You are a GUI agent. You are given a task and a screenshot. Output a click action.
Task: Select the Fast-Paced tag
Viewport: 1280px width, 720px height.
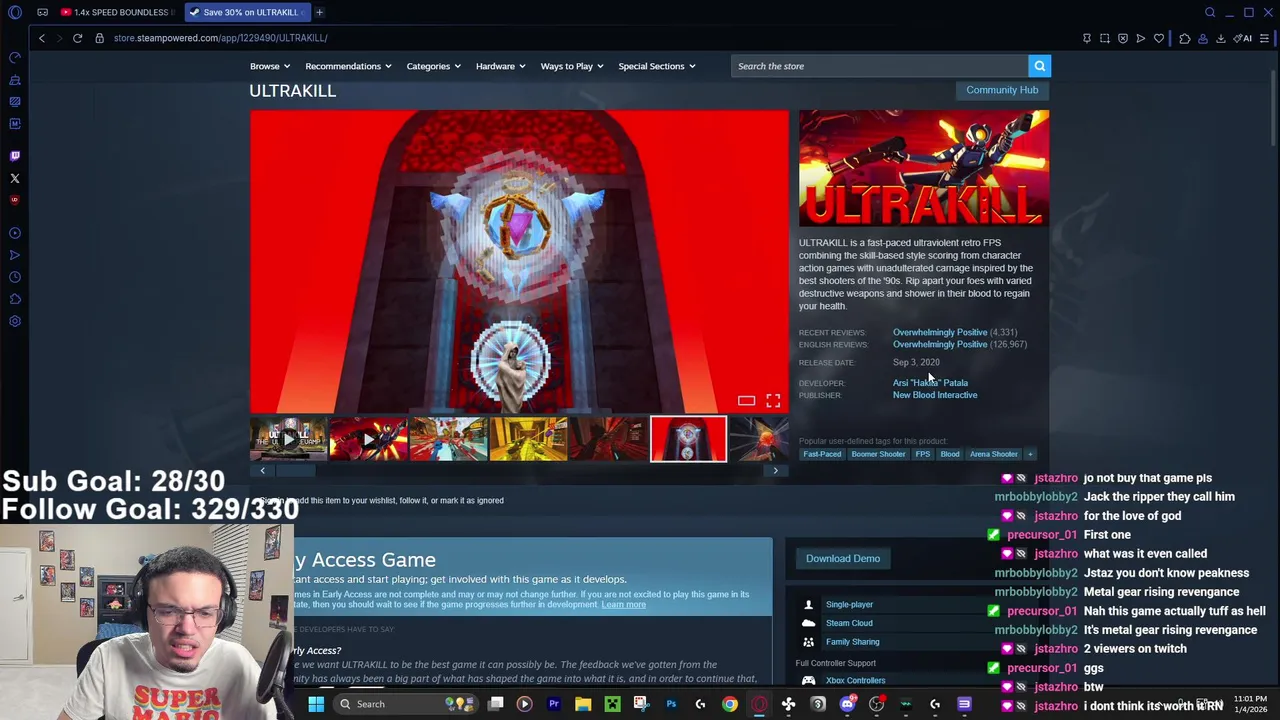822,454
